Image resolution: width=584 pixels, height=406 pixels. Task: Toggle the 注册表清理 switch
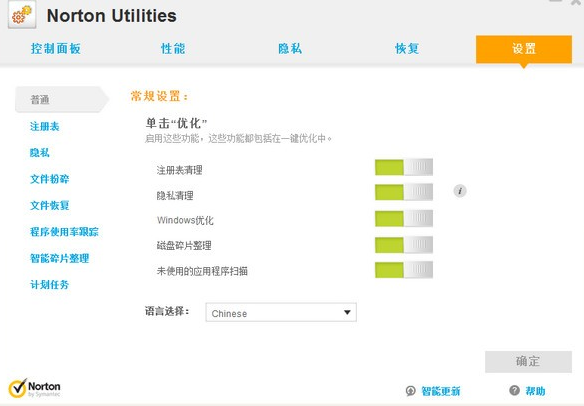pyautogui.click(x=404, y=167)
